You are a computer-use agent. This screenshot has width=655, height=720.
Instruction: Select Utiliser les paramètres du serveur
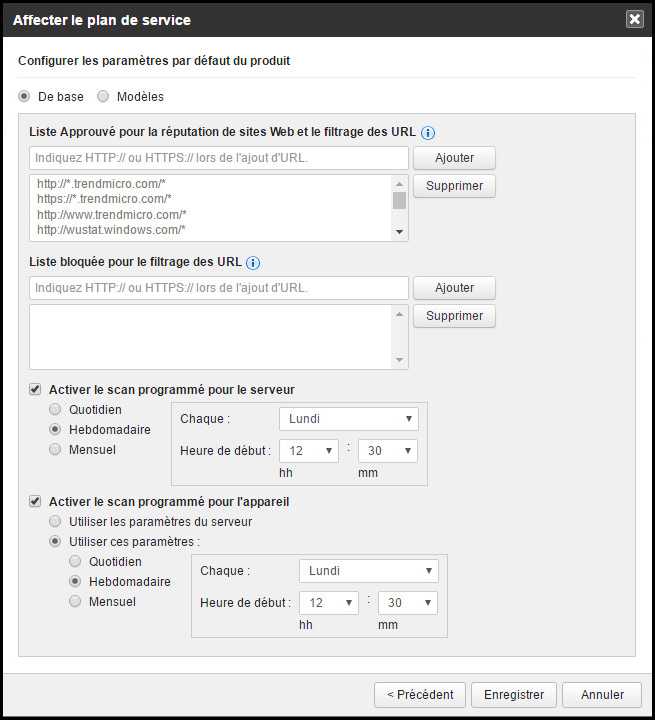click(56, 521)
